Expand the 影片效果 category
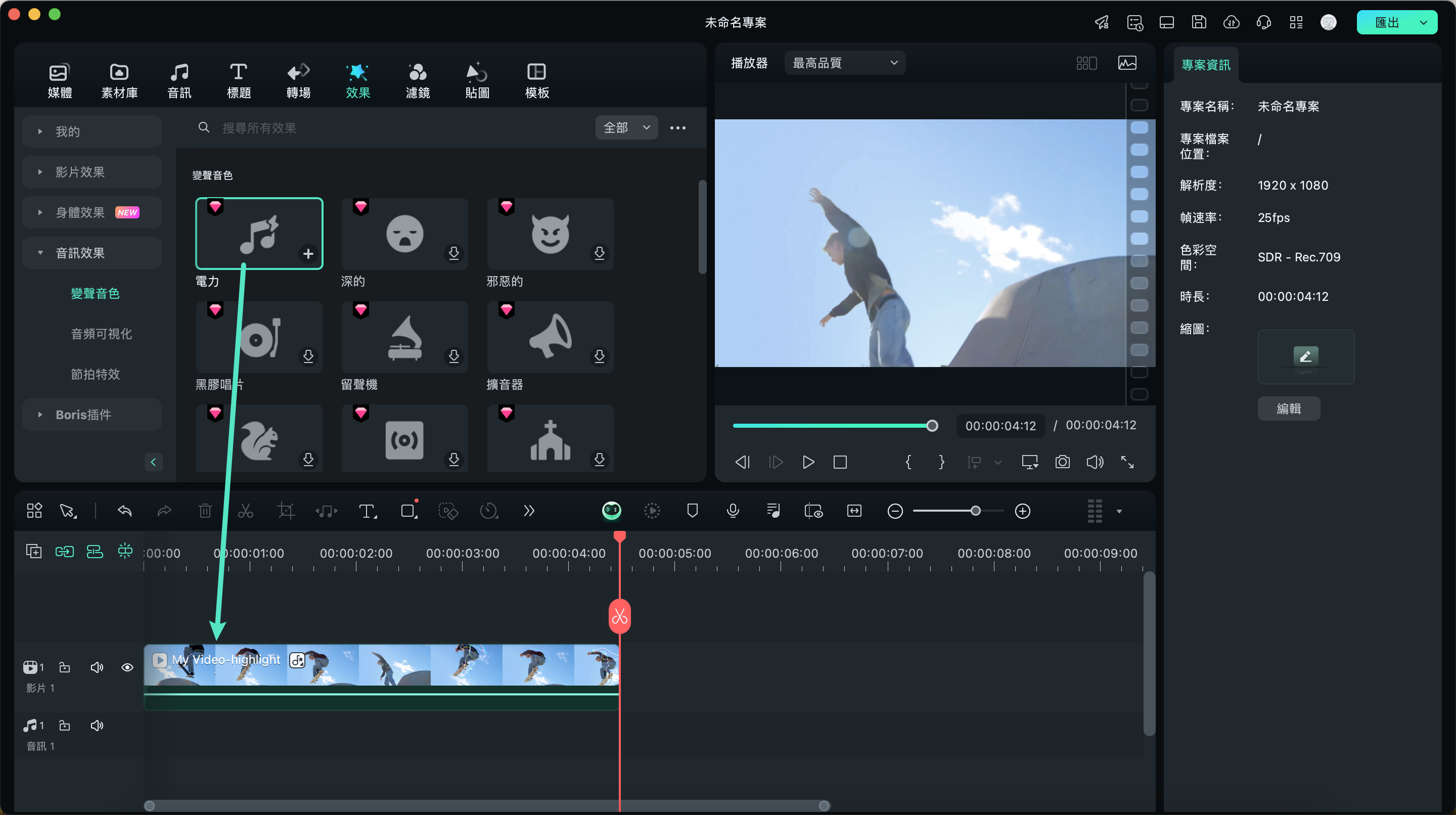 [92, 172]
